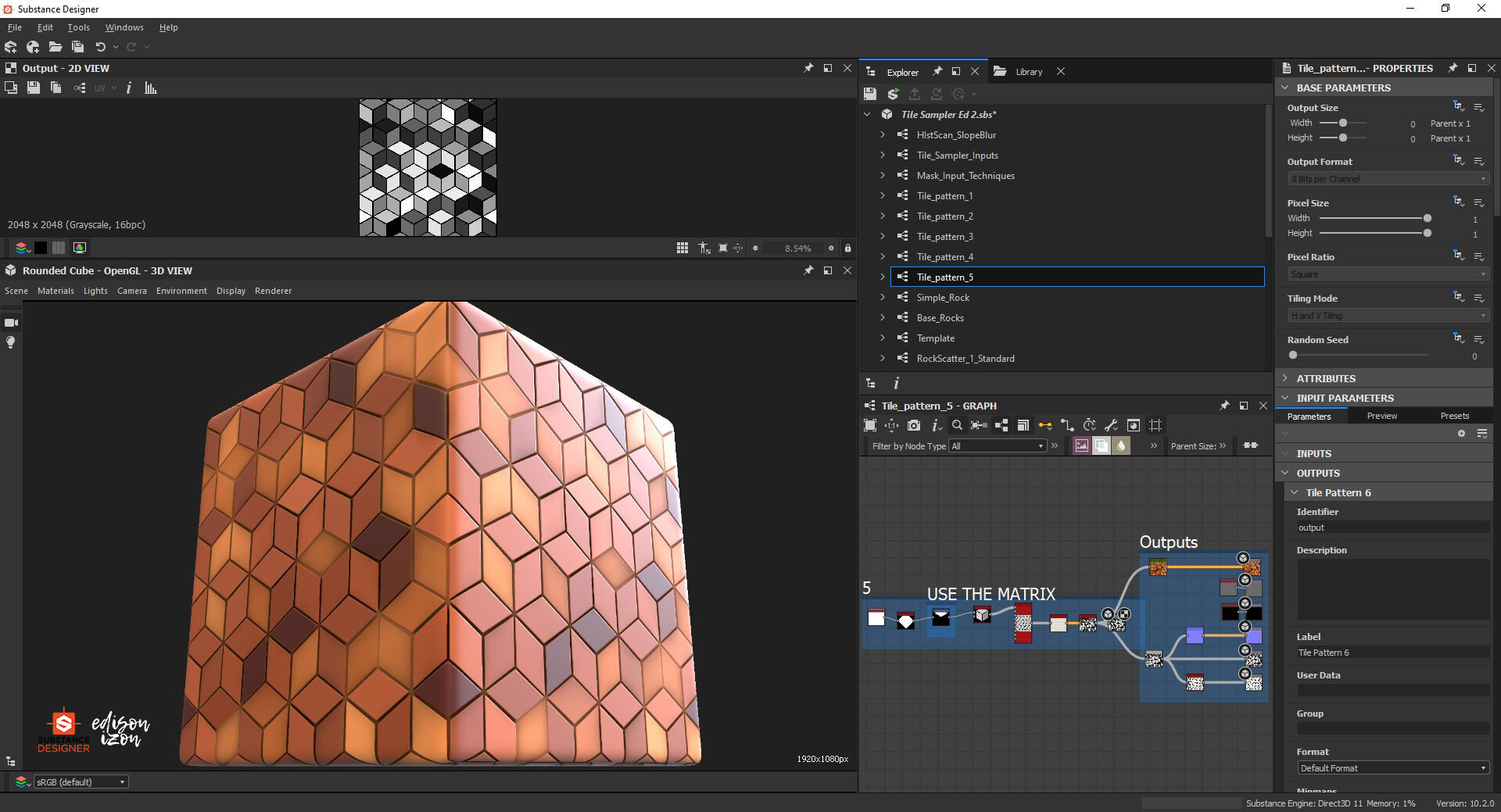This screenshot has width=1501, height=812.
Task: Save the current 2D view image
Action: (x=33, y=88)
